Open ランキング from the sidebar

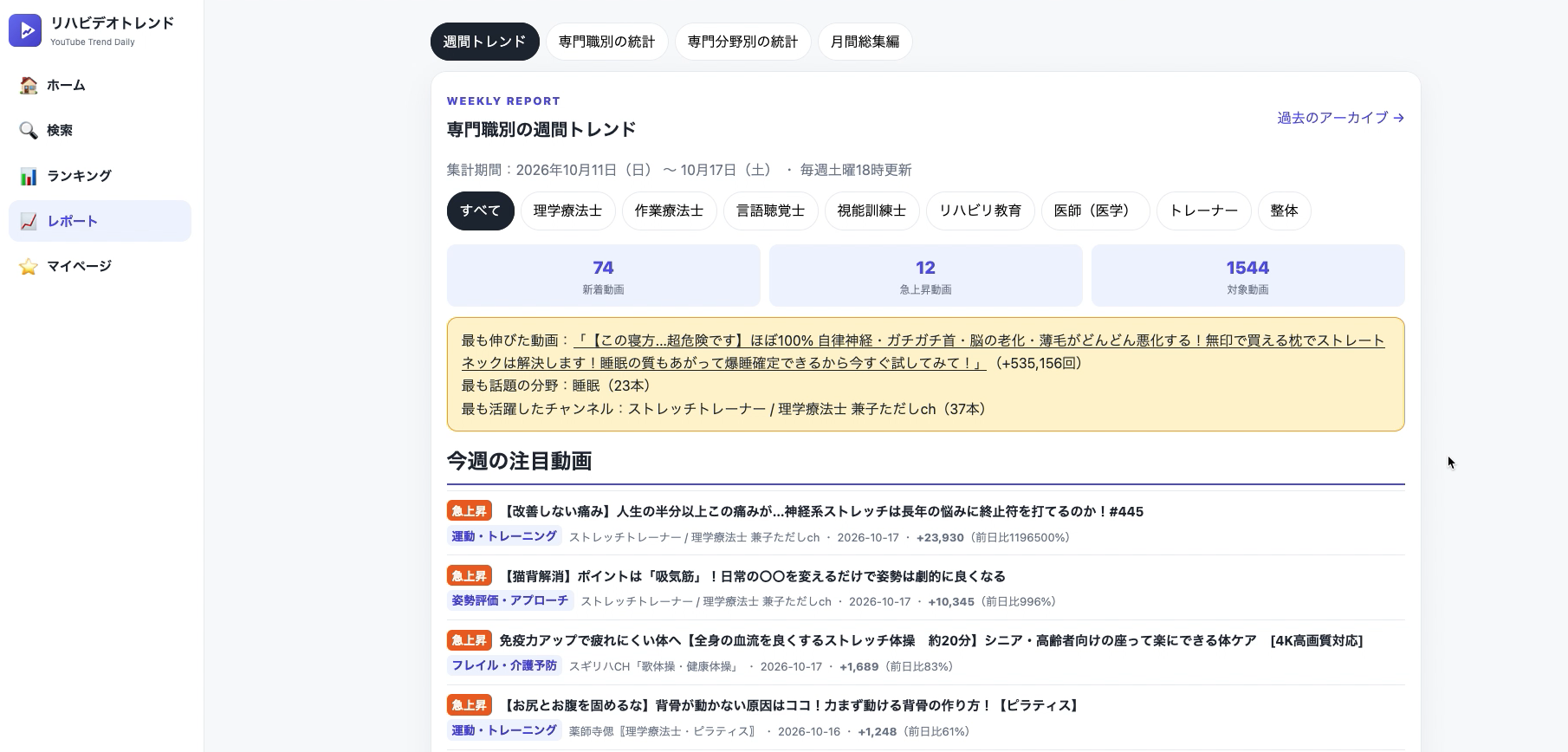point(100,176)
